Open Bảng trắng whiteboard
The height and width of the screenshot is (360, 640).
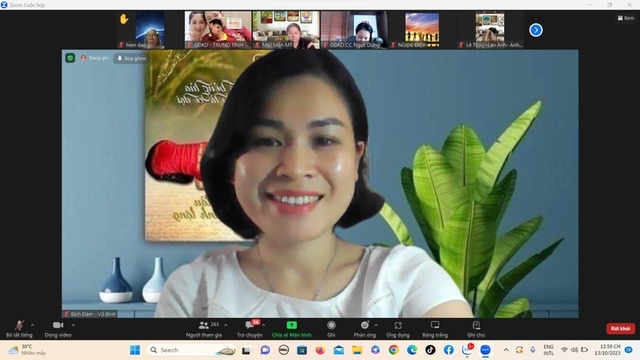click(x=435, y=329)
